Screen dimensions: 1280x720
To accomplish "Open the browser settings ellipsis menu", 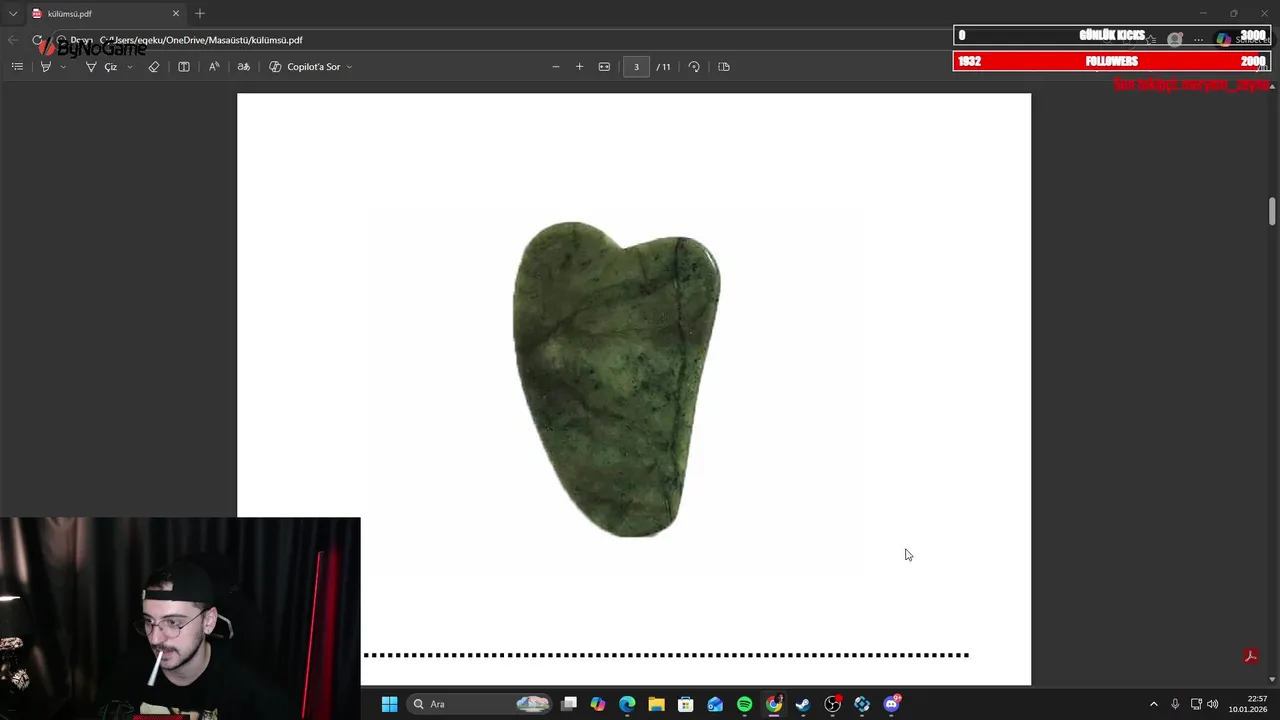I will point(1198,40).
